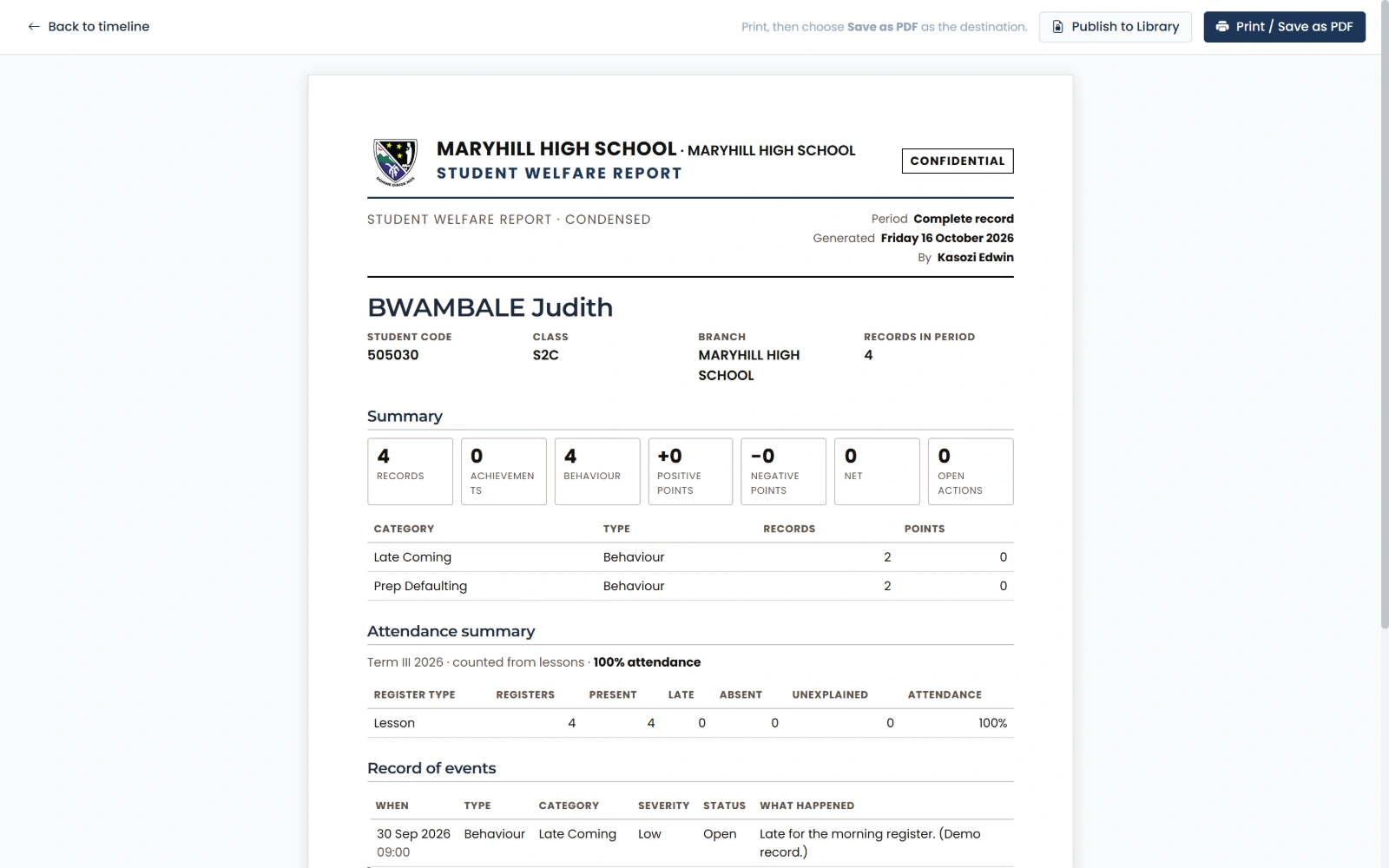Click author name Kasozi Edwin
1389x868 pixels.
[x=975, y=257]
